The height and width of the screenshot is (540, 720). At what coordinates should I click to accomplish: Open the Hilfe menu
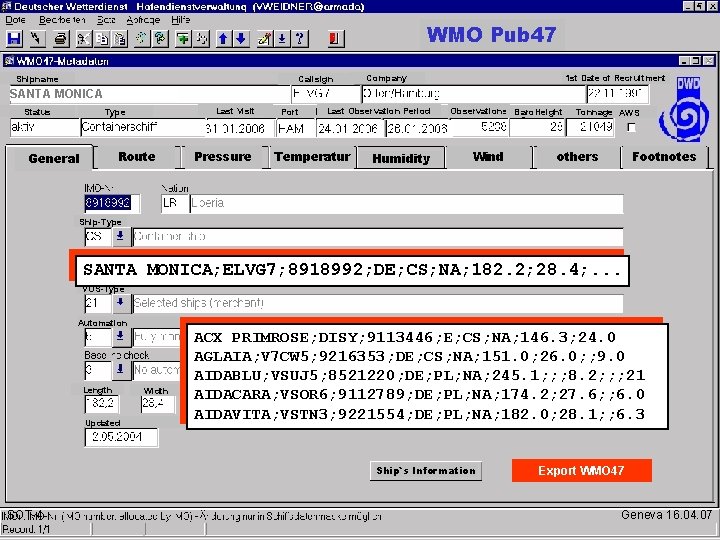[180, 20]
